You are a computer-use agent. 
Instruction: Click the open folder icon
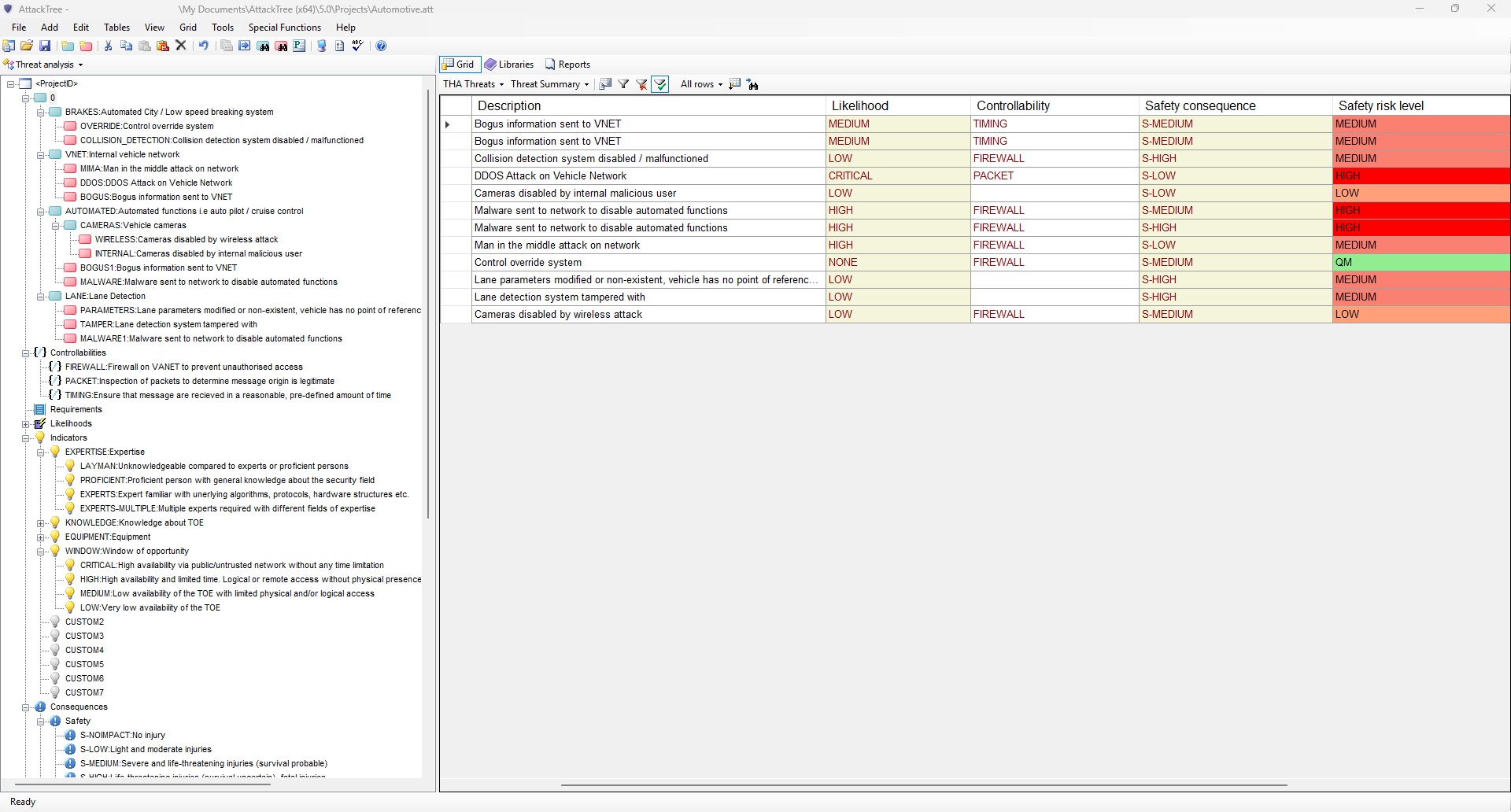pos(27,46)
